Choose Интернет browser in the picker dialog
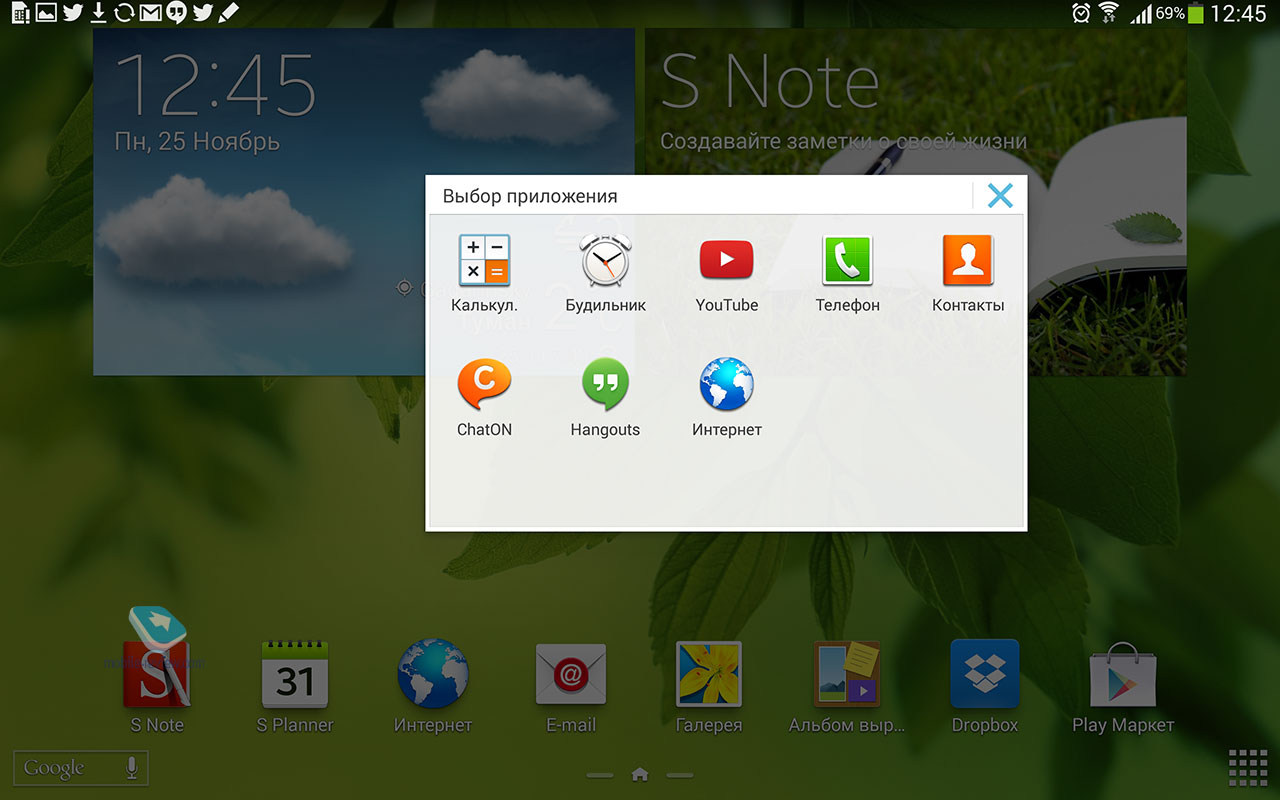The image size is (1280, 800). point(726,387)
